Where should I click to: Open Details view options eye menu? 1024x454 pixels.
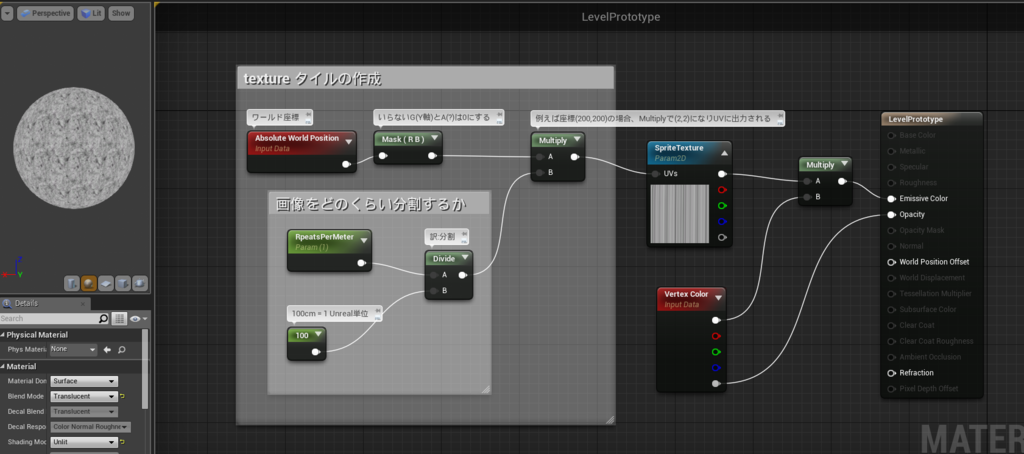point(138,319)
